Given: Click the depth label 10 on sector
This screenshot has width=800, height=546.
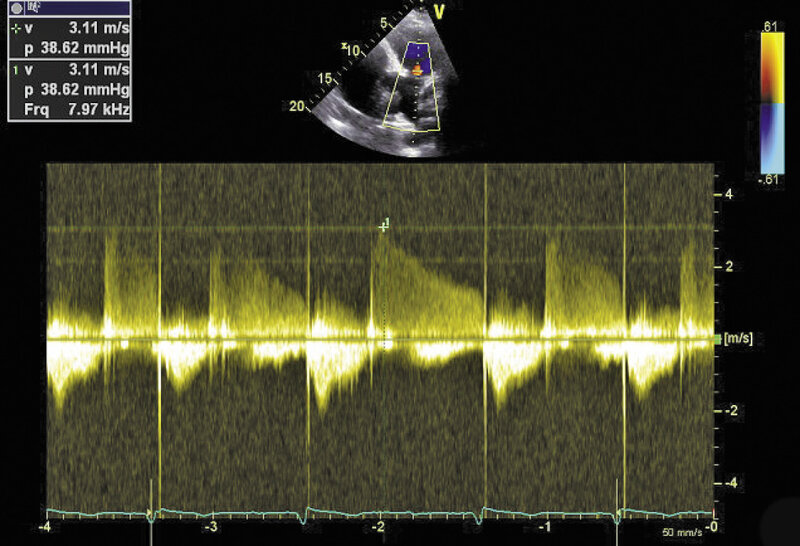Looking at the screenshot, I should [353, 51].
